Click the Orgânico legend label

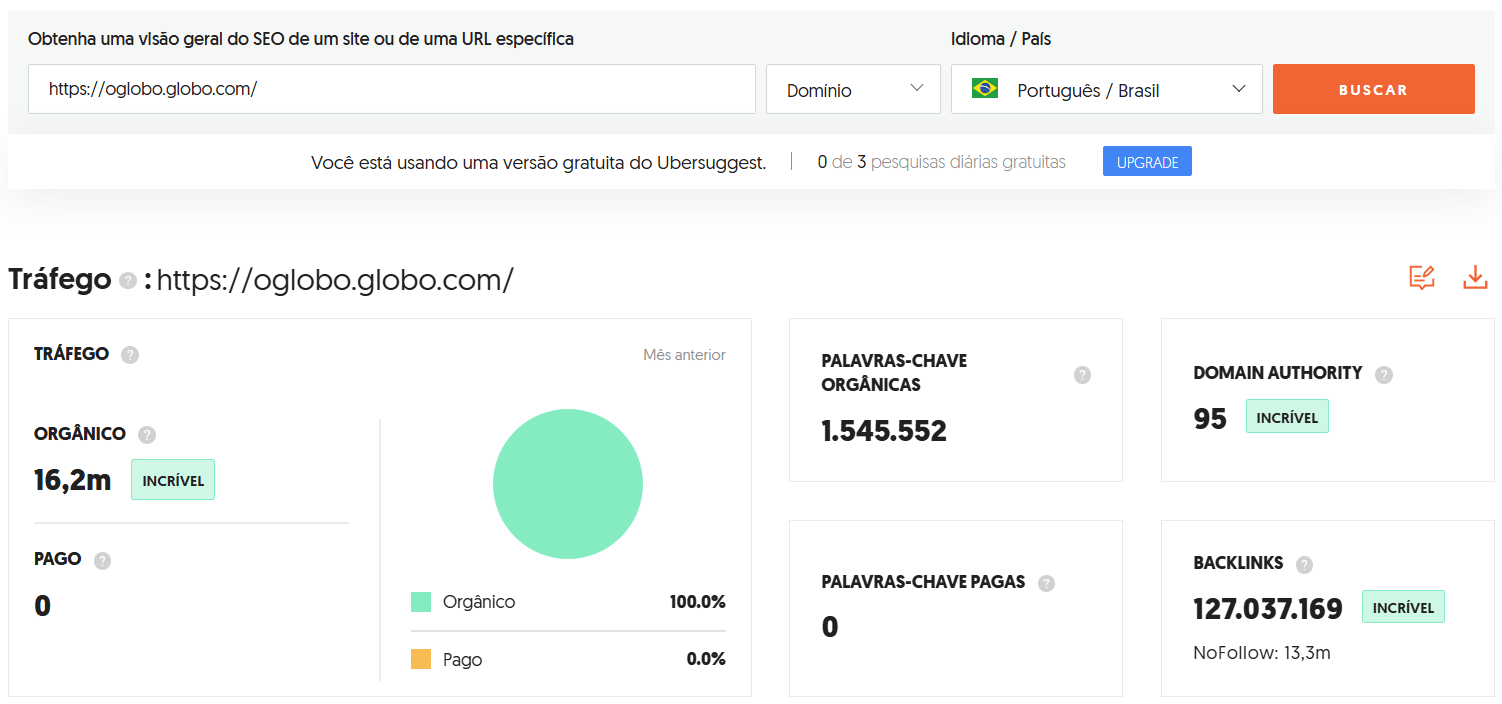[479, 602]
